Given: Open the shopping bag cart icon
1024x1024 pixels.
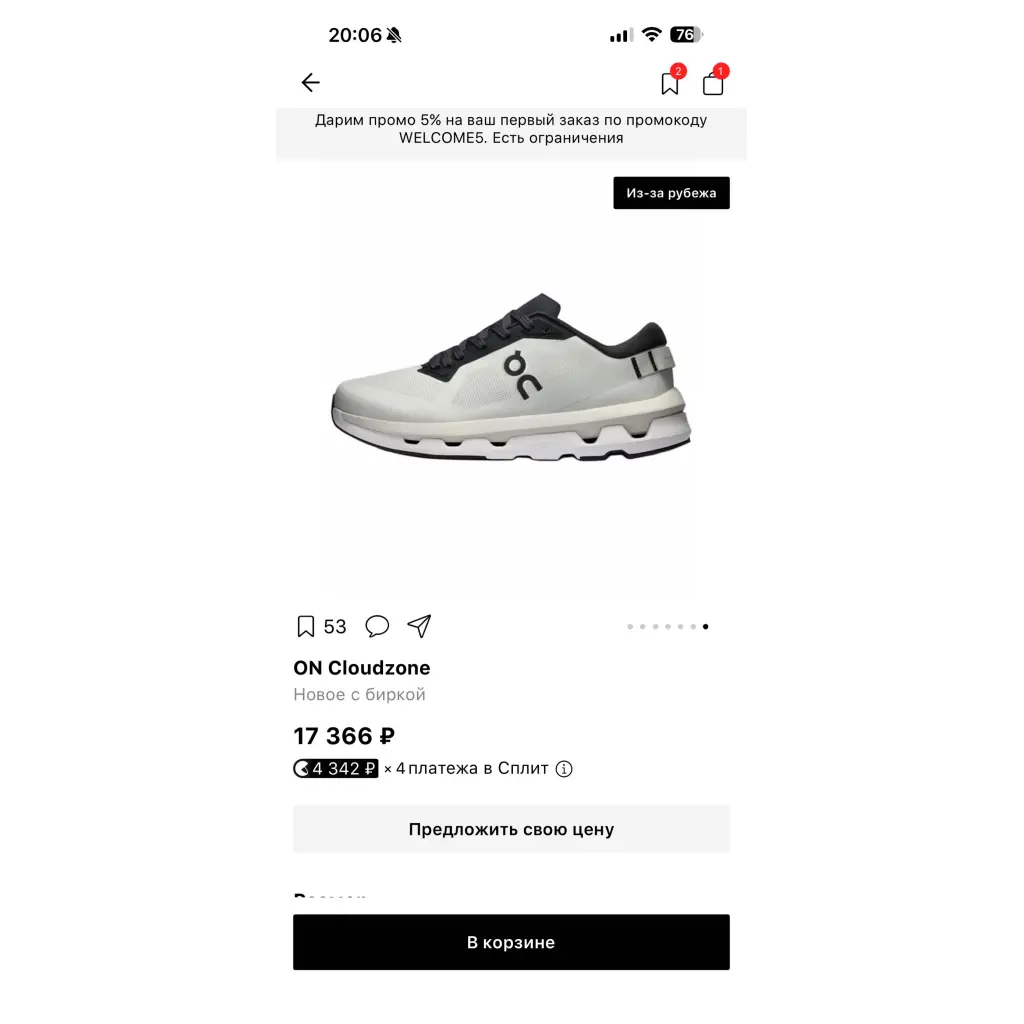Looking at the screenshot, I should [713, 84].
